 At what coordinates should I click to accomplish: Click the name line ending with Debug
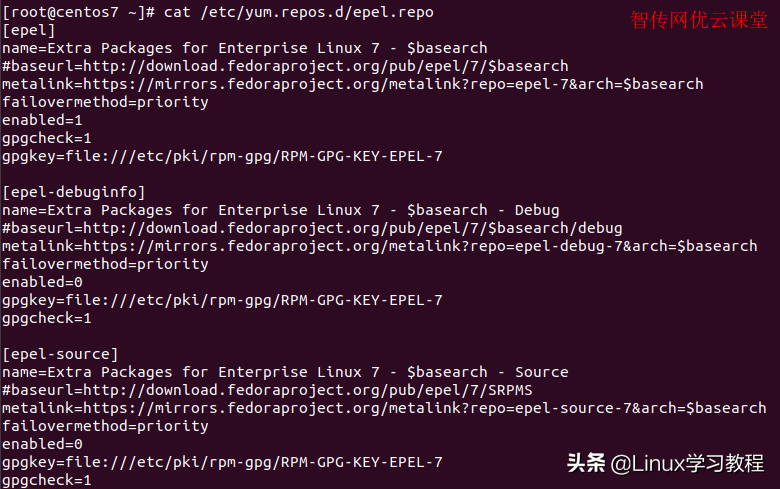point(281,210)
